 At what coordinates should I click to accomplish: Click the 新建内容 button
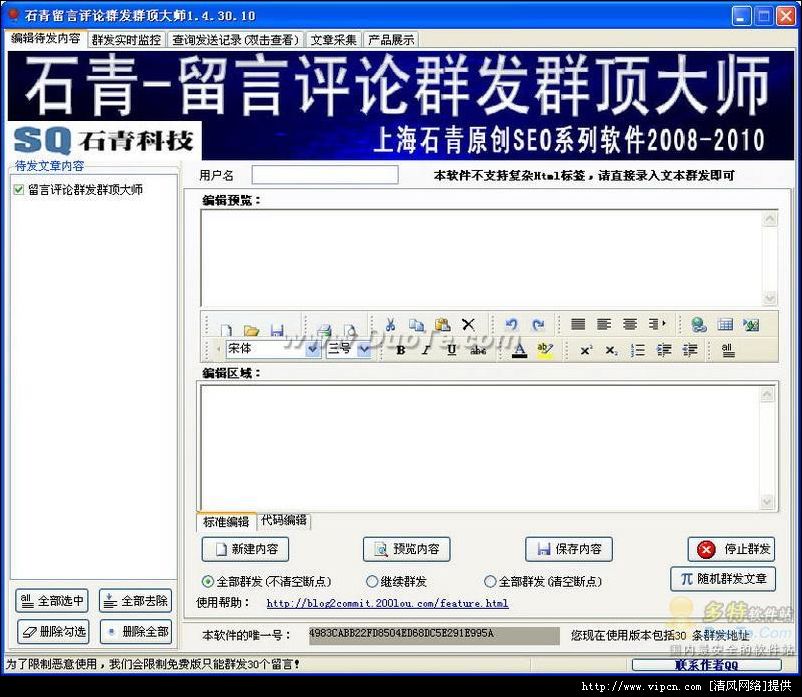tap(245, 549)
